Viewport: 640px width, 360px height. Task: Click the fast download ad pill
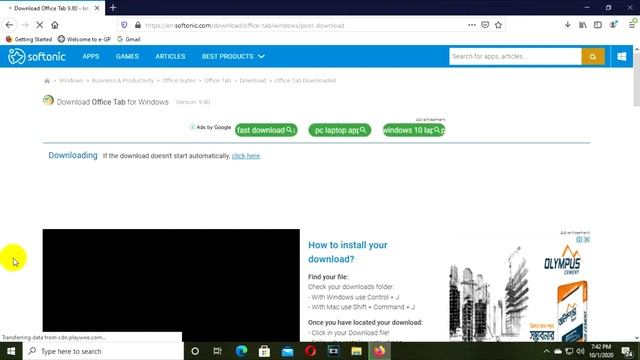266,130
